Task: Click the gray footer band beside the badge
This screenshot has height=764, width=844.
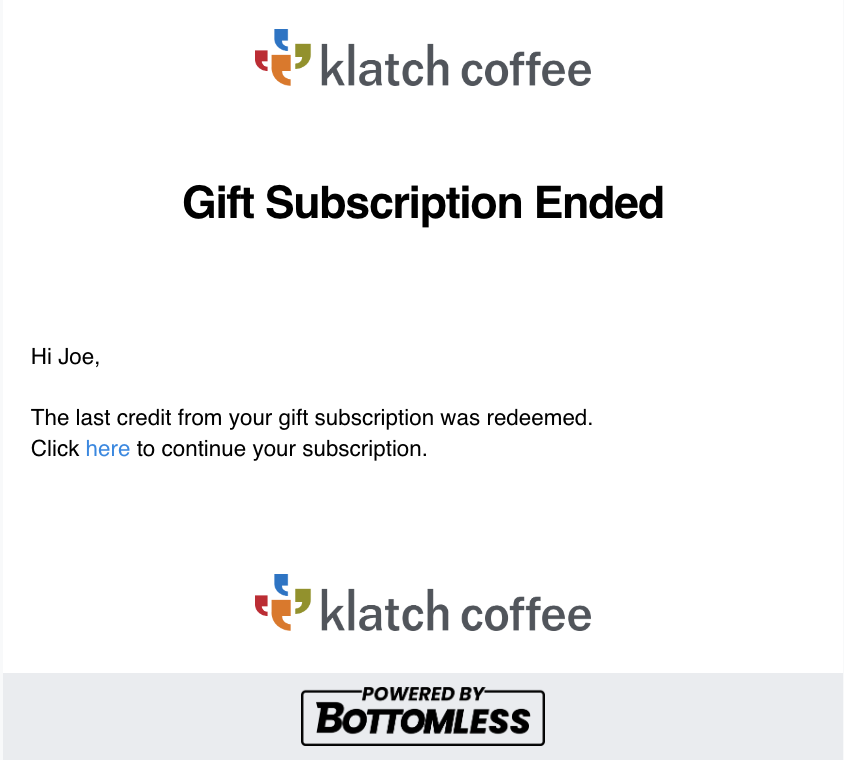Action: pyautogui.click(x=694, y=716)
